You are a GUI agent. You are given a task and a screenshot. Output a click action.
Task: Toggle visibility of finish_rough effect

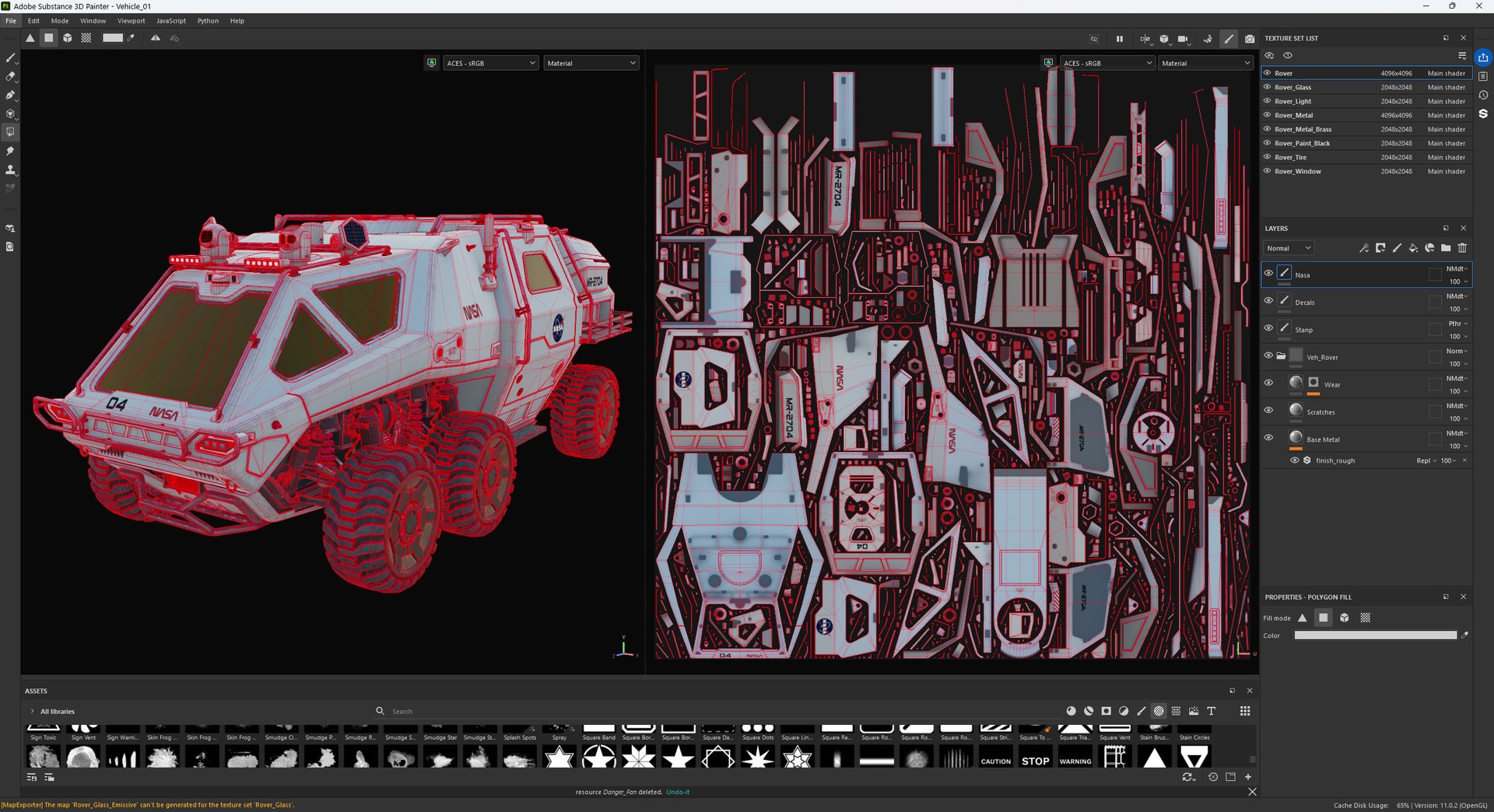tap(1295, 460)
